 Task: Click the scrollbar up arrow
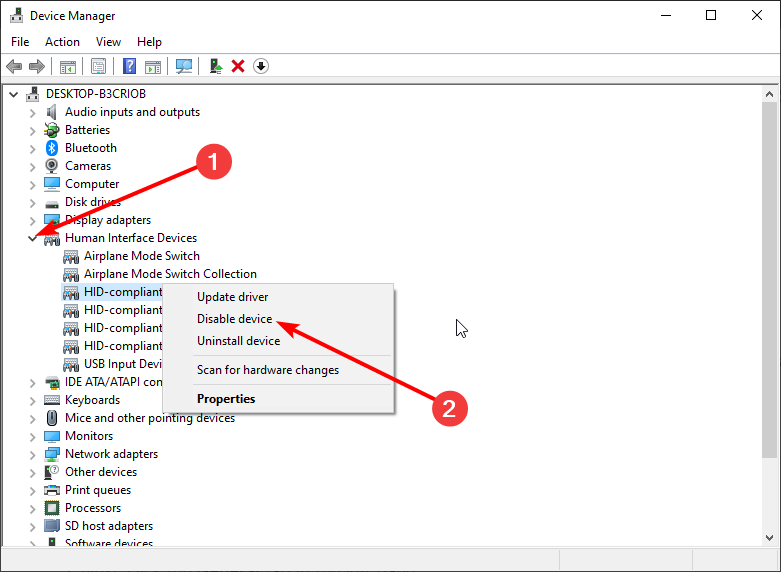pyautogui.click(x=769, y=94)
